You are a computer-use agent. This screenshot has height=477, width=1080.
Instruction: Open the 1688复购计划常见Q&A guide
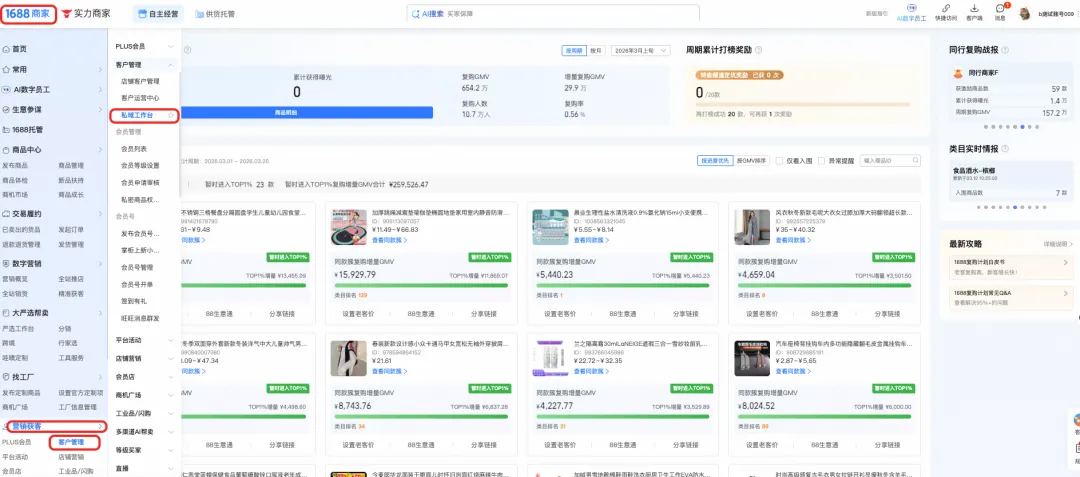coord(1010,297)
